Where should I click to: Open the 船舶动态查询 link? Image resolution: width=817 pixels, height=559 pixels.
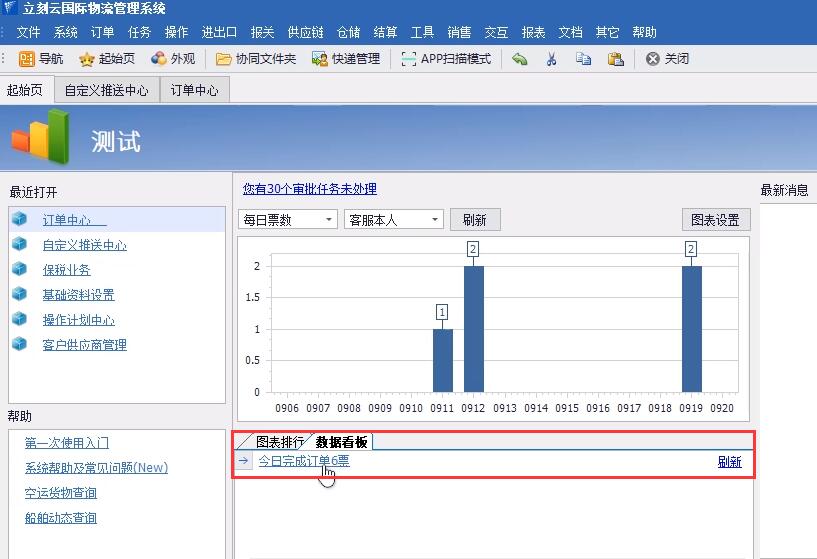pyautogui.click(x=60, y=518)
